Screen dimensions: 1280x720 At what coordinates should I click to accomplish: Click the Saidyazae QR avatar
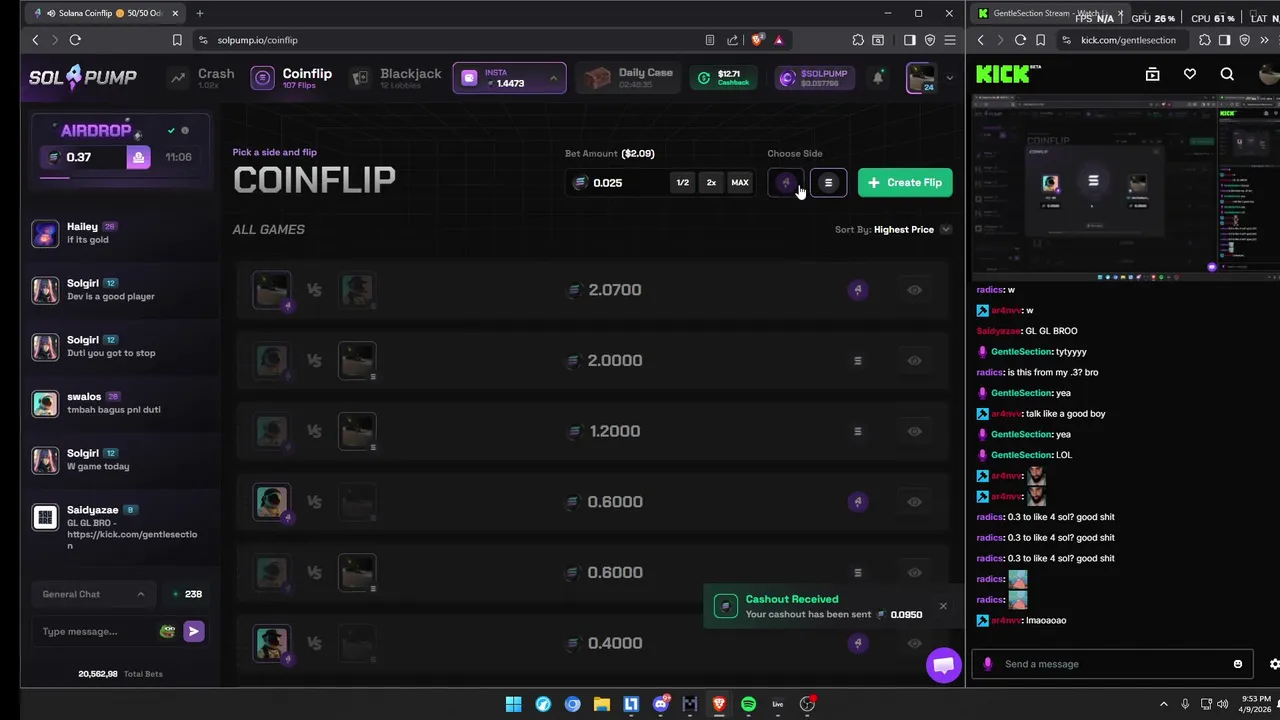pyautogui.click(x=45, y=517)
